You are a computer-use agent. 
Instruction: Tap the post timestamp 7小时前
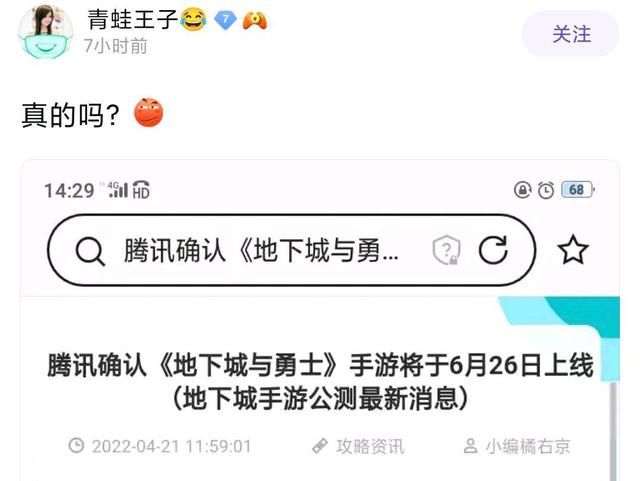click(116, 46)
